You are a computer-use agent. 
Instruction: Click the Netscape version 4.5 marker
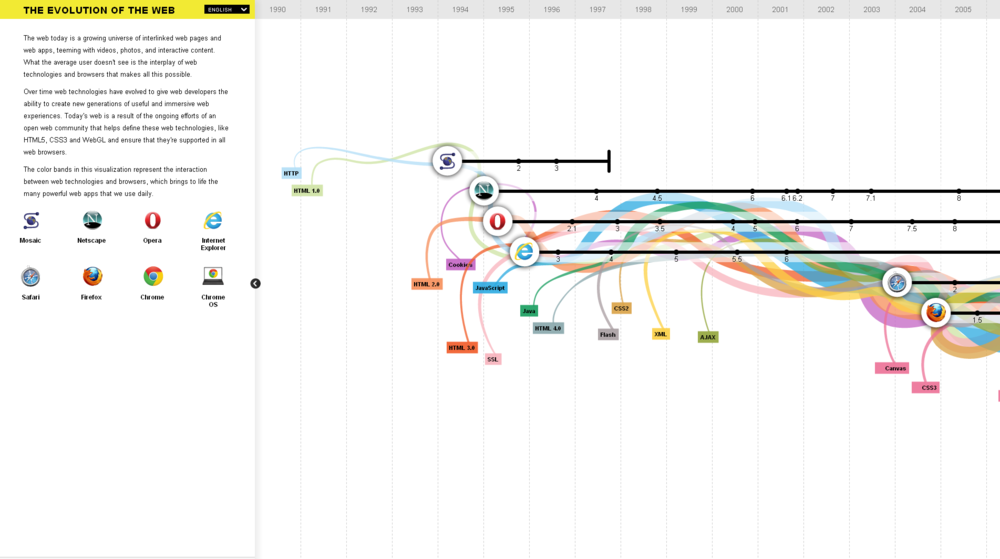[657, 191]
